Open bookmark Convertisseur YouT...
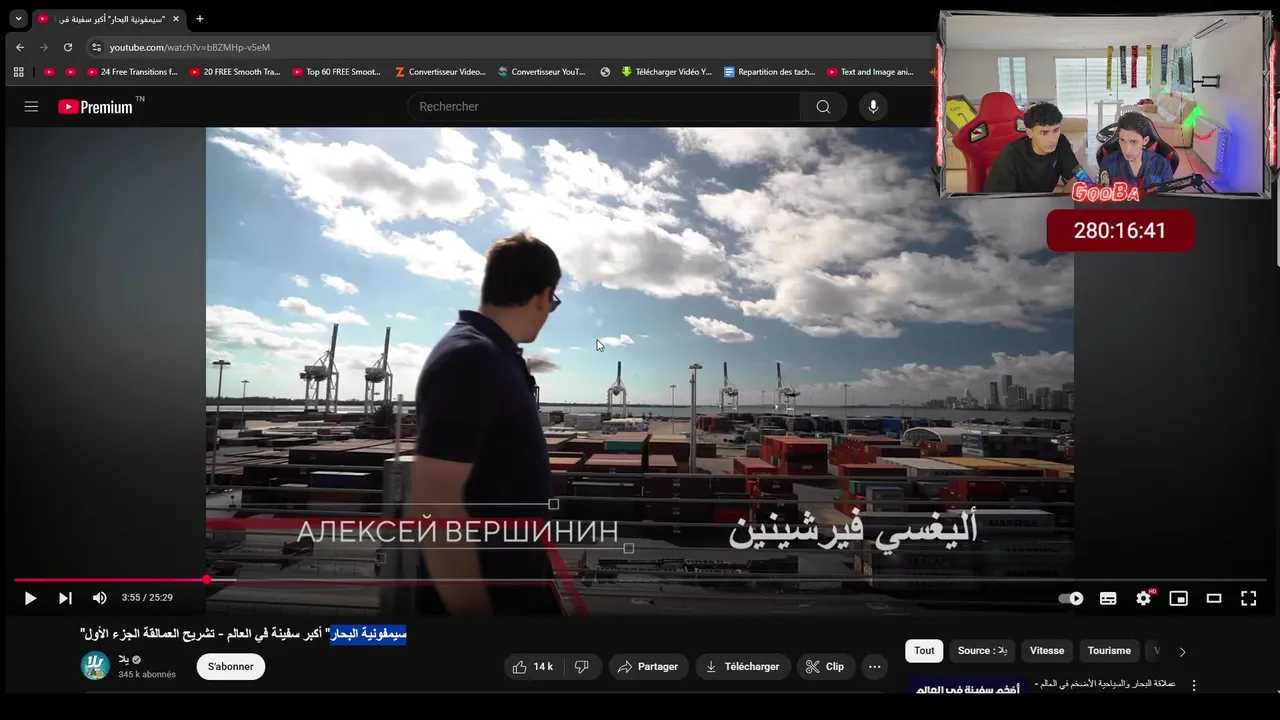 [541, 72]
